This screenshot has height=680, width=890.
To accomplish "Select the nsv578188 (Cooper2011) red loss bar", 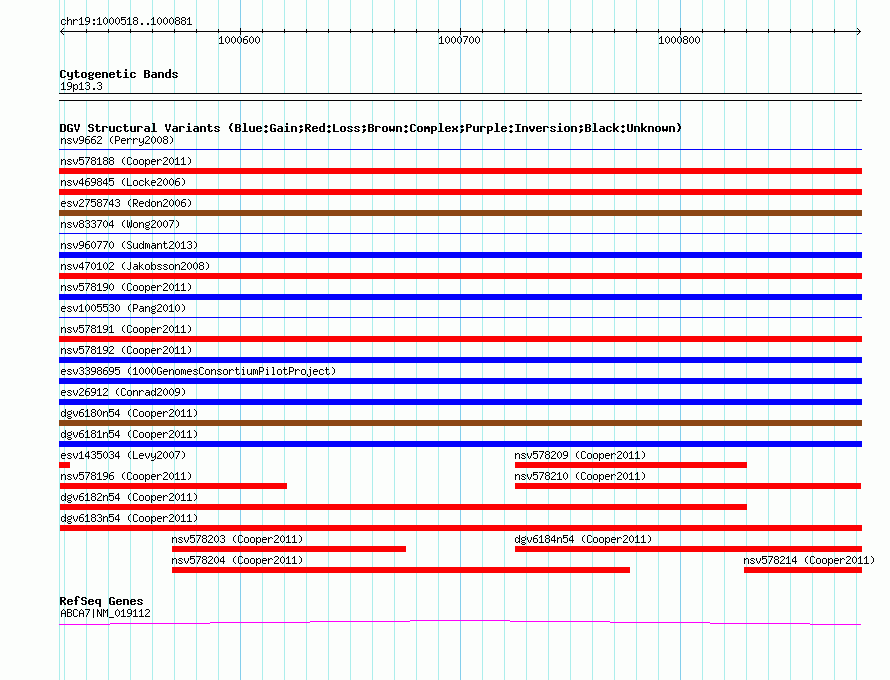I will (460, 171).
